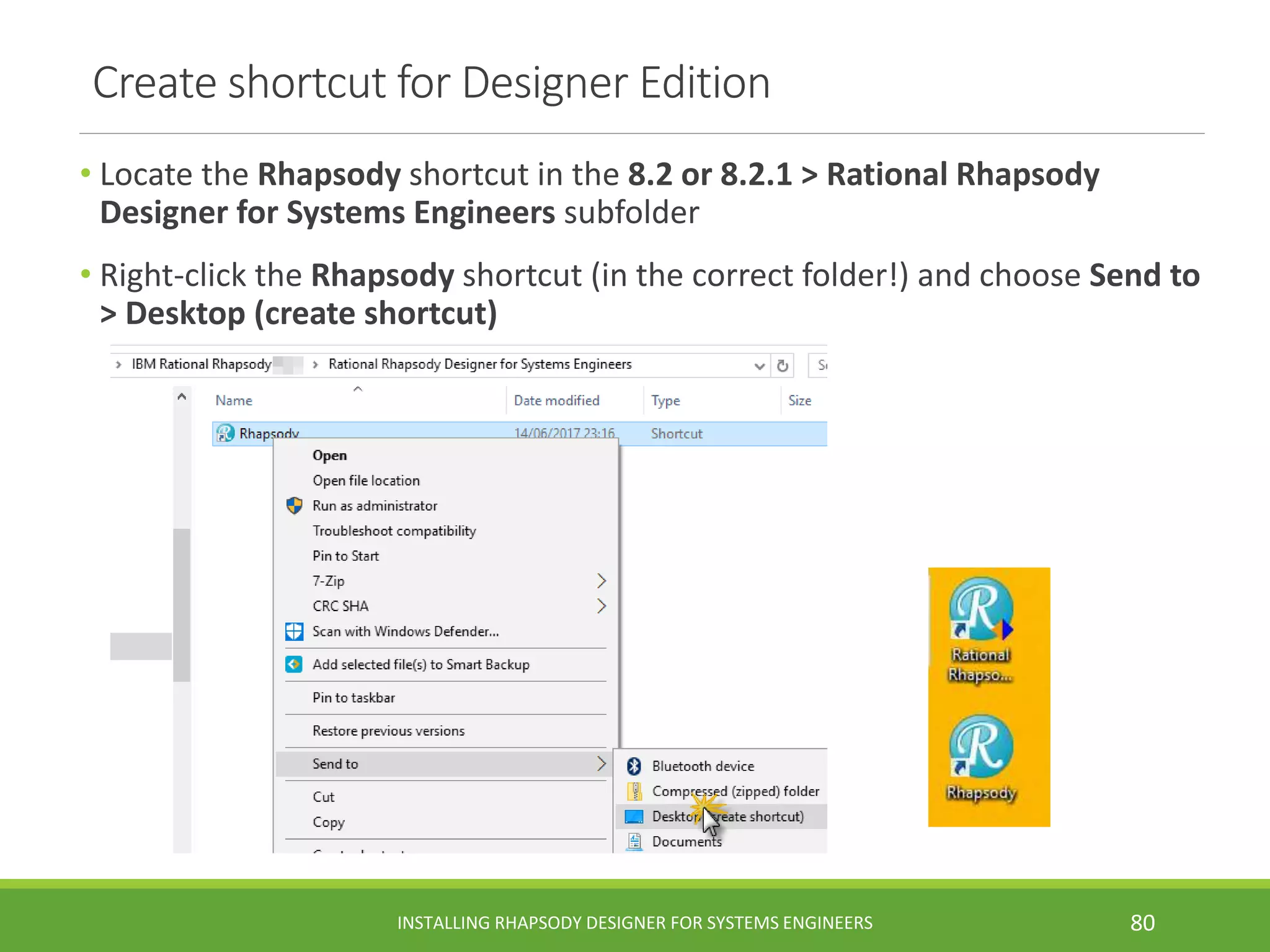1270x952 pixels.
Task: Click the Smart Backup icon
Action: tap(294, 664)
